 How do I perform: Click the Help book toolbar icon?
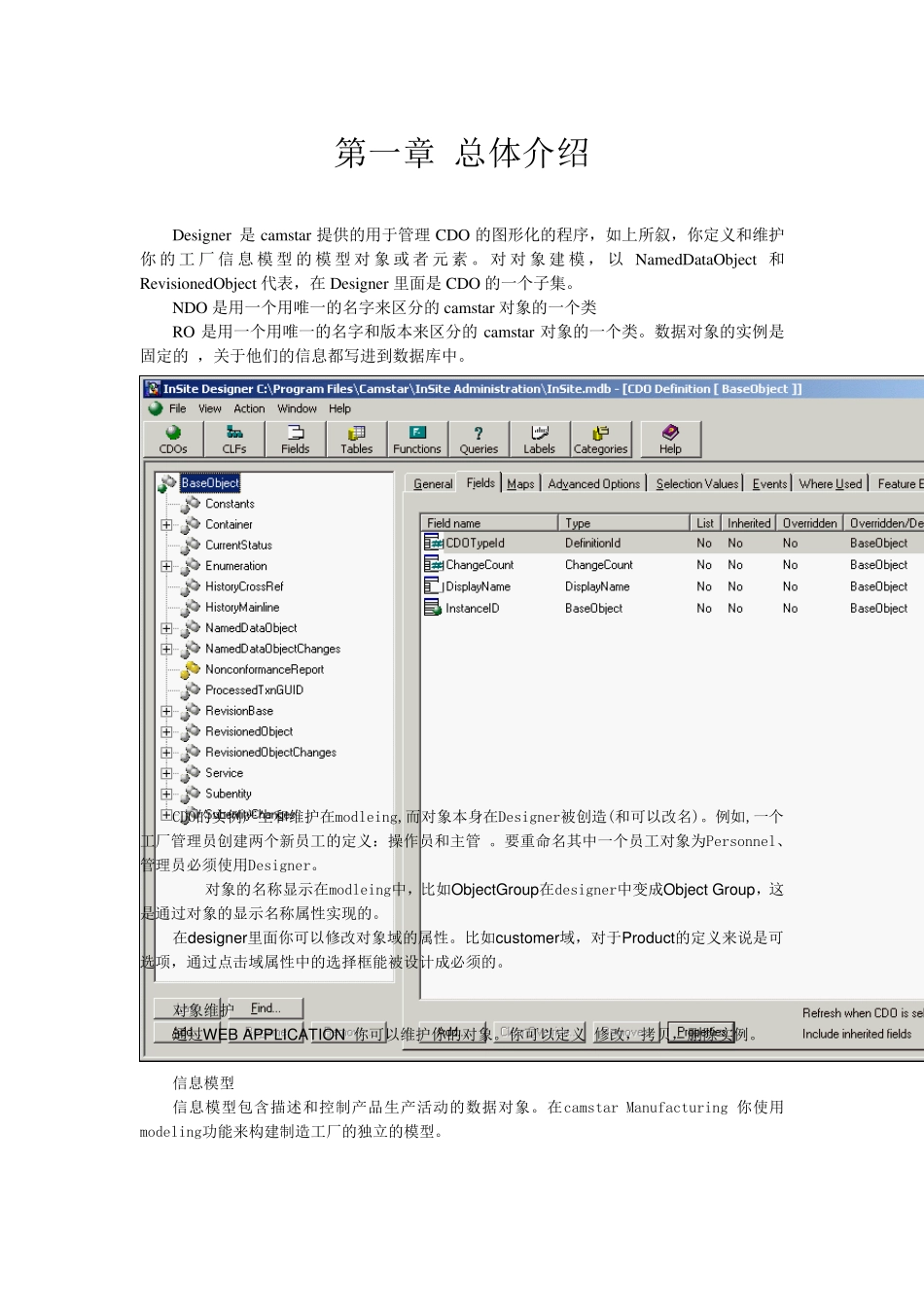pos(670,432)
